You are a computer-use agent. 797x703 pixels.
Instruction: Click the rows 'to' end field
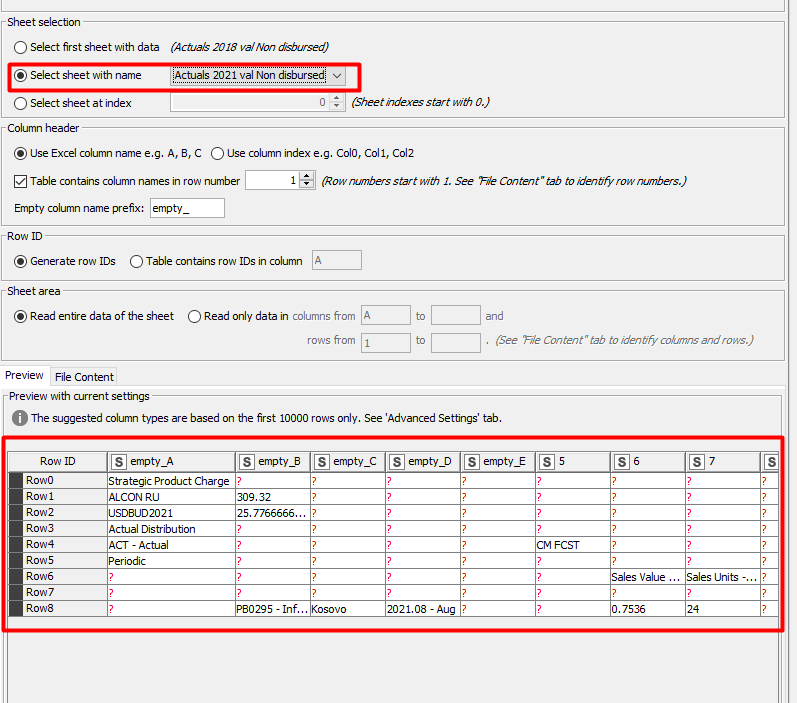click(455, 343)
